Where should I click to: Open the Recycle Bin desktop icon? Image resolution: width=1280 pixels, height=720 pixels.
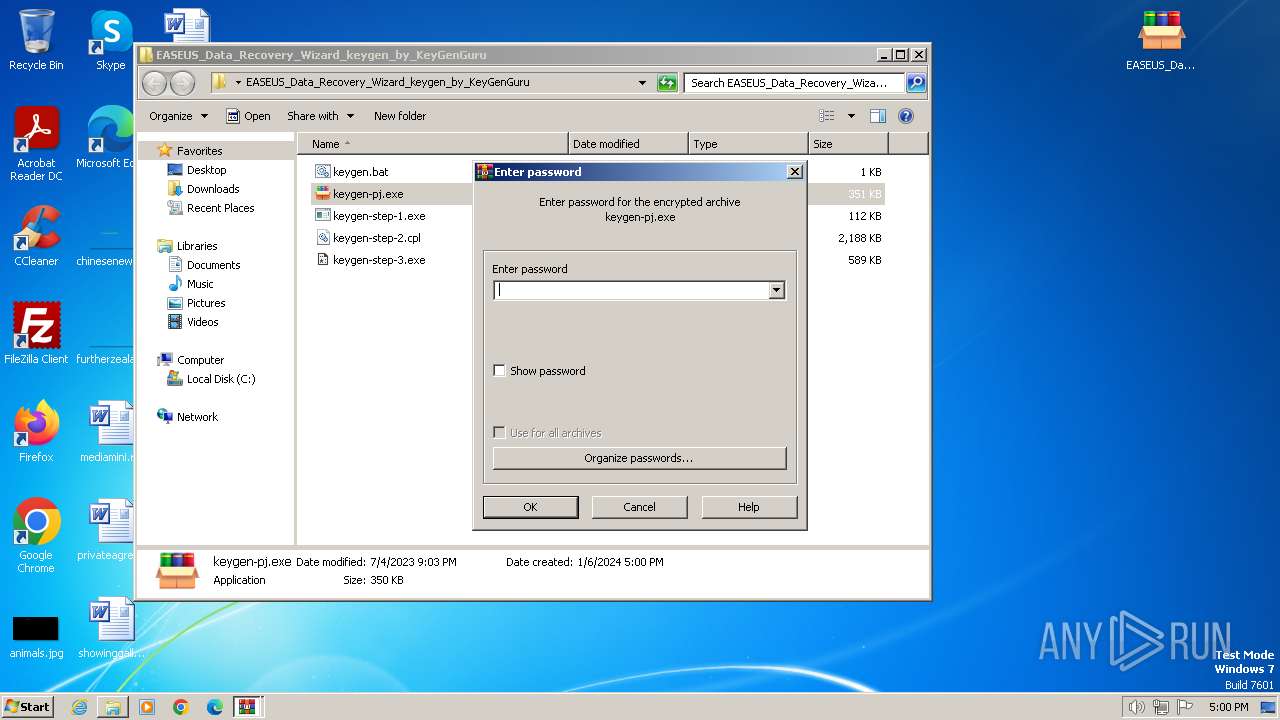[36, 40]
